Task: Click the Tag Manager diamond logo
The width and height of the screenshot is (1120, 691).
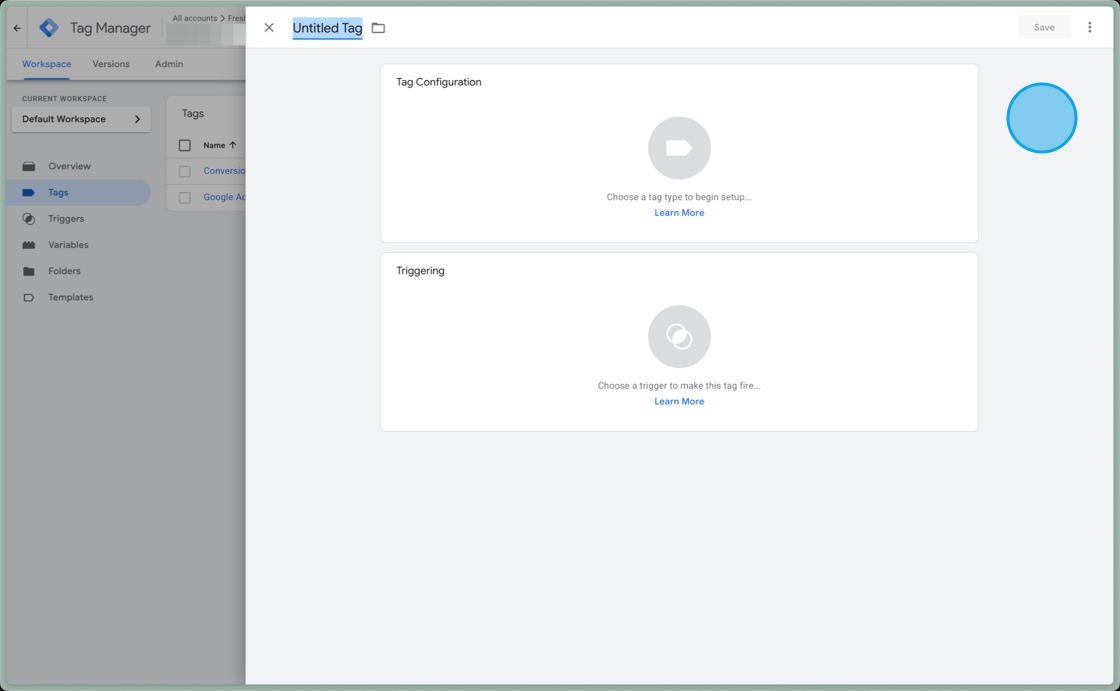Action: tap(48, 27)
